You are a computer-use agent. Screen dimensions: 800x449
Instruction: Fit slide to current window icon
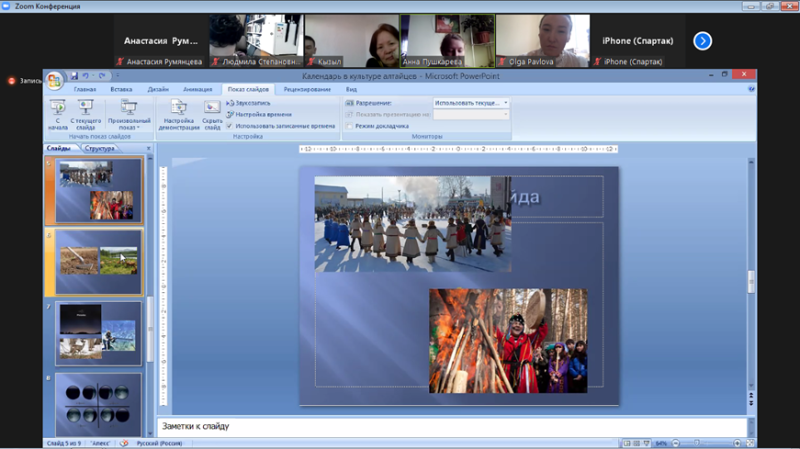click(750, 443)
